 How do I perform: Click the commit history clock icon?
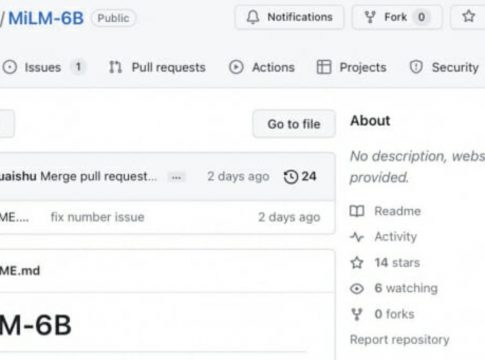pos(291,177)
